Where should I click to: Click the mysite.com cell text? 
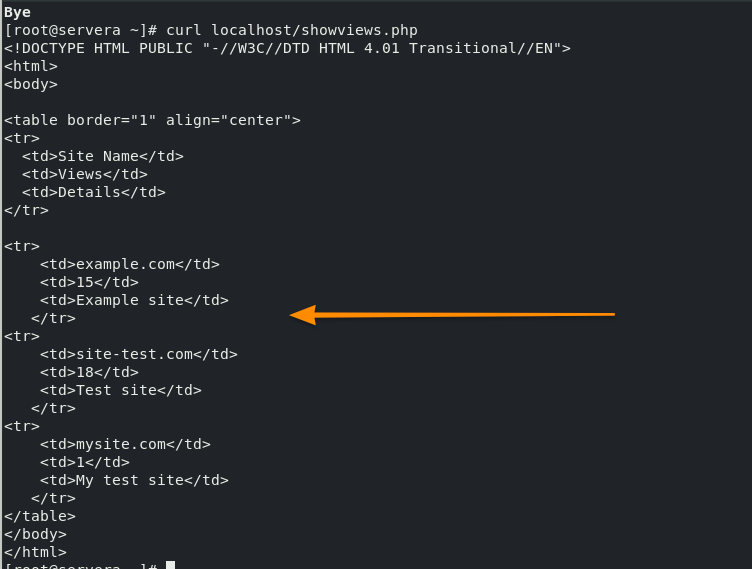click(125, 444)
